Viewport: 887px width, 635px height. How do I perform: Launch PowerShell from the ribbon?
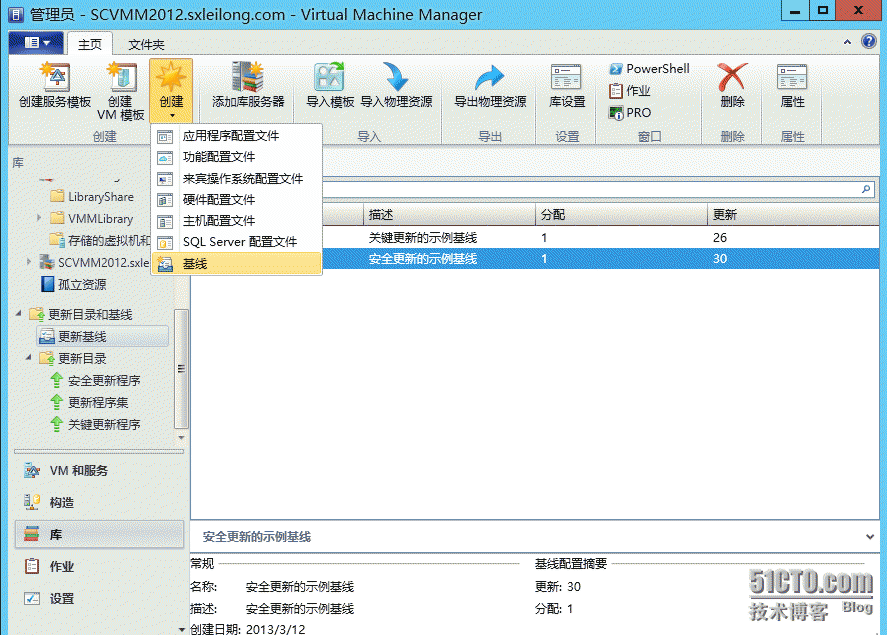pos(649,69)
